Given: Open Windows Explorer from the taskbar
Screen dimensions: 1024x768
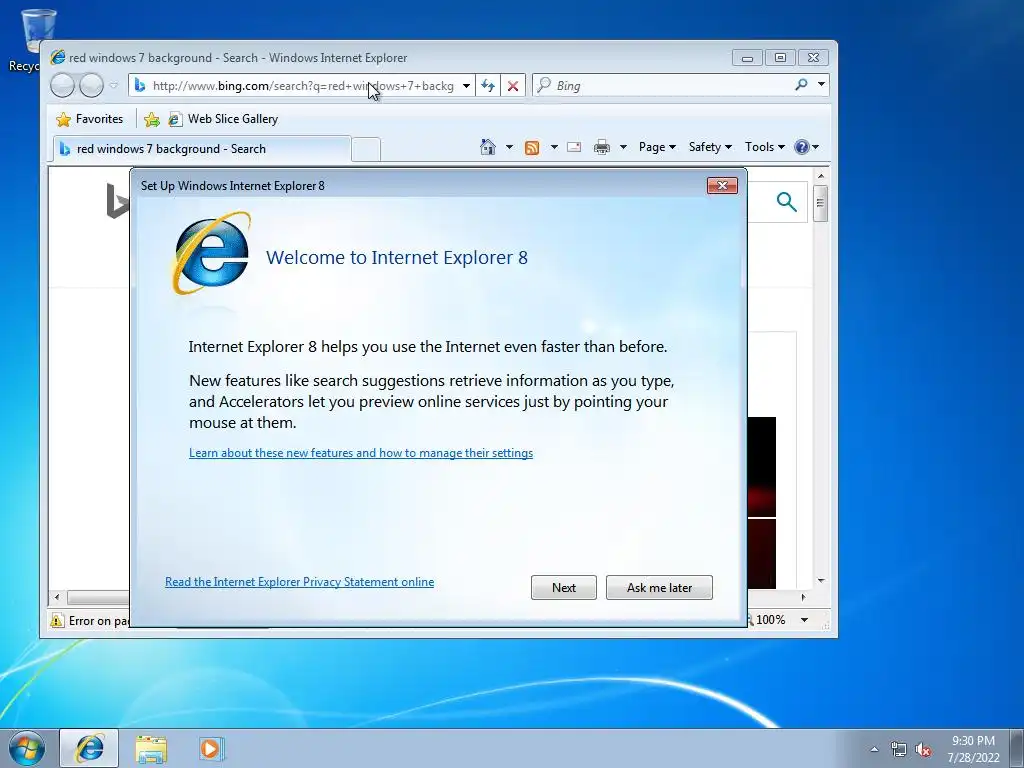Looking at the screenshot, I should 151,748.
